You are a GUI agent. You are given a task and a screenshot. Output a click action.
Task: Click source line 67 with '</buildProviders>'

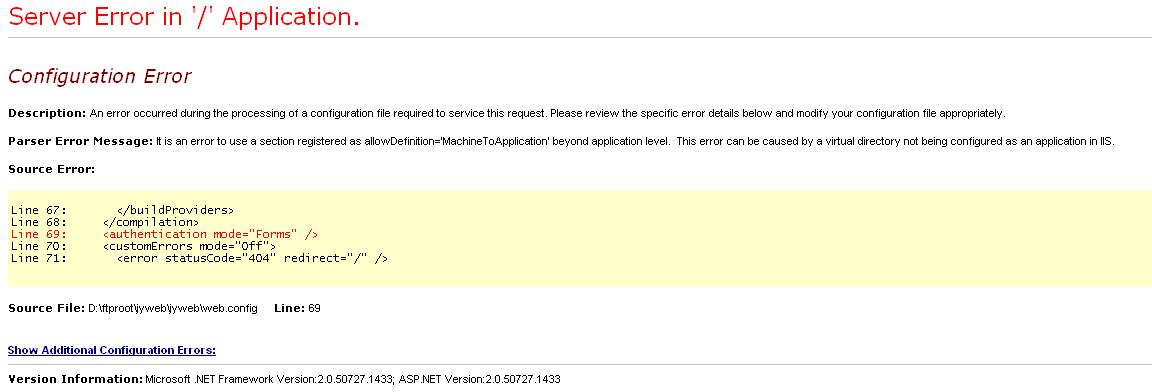tap(122, 210)
